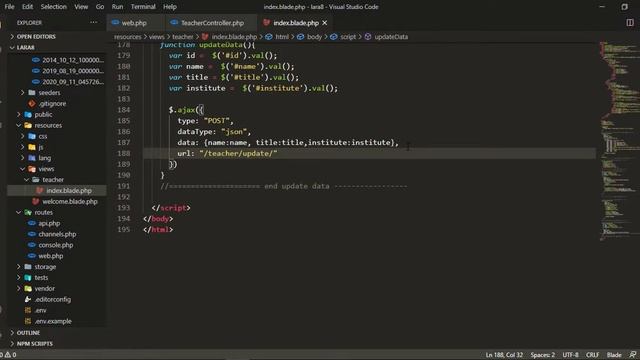Viewport: 640px width, 360px height.
Task: Select index.blade.php in the explorer
Action: point(69,191)
